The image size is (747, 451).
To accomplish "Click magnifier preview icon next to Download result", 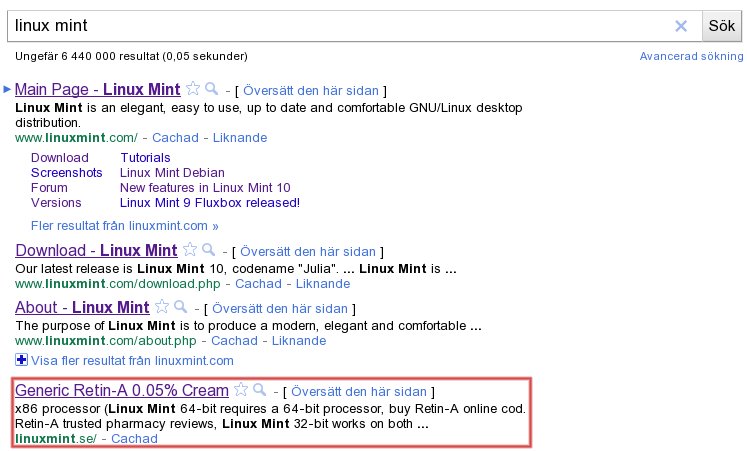I will pos(208,250).
